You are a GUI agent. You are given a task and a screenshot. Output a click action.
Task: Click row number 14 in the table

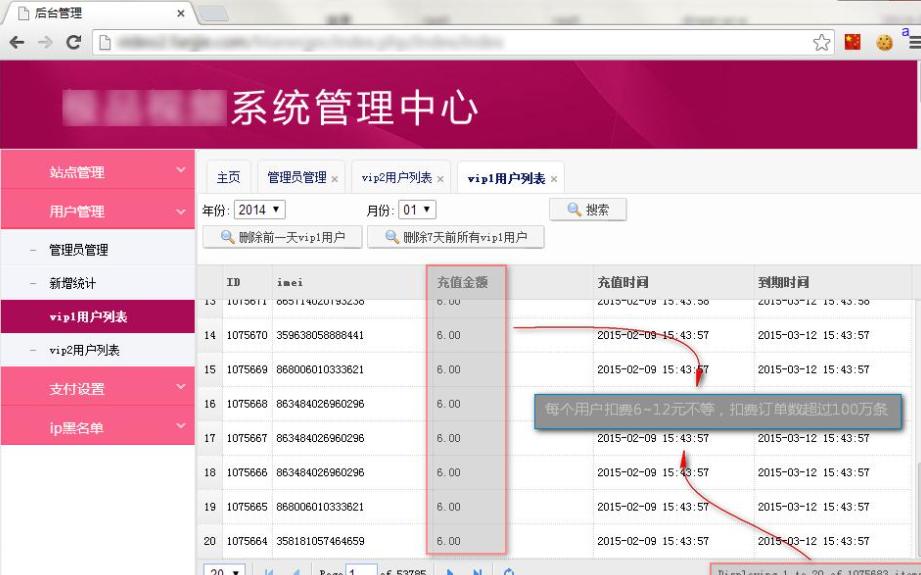click(210, 335)
